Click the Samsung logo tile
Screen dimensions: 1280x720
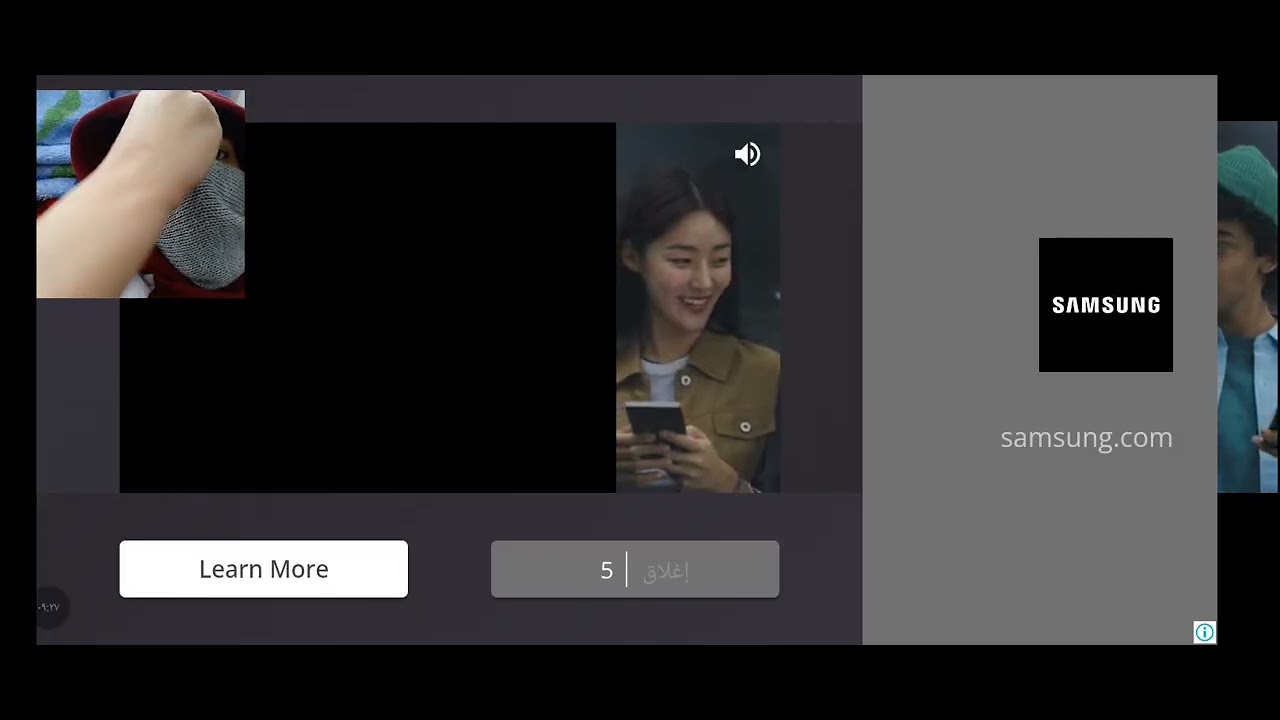pos(1106,305)
